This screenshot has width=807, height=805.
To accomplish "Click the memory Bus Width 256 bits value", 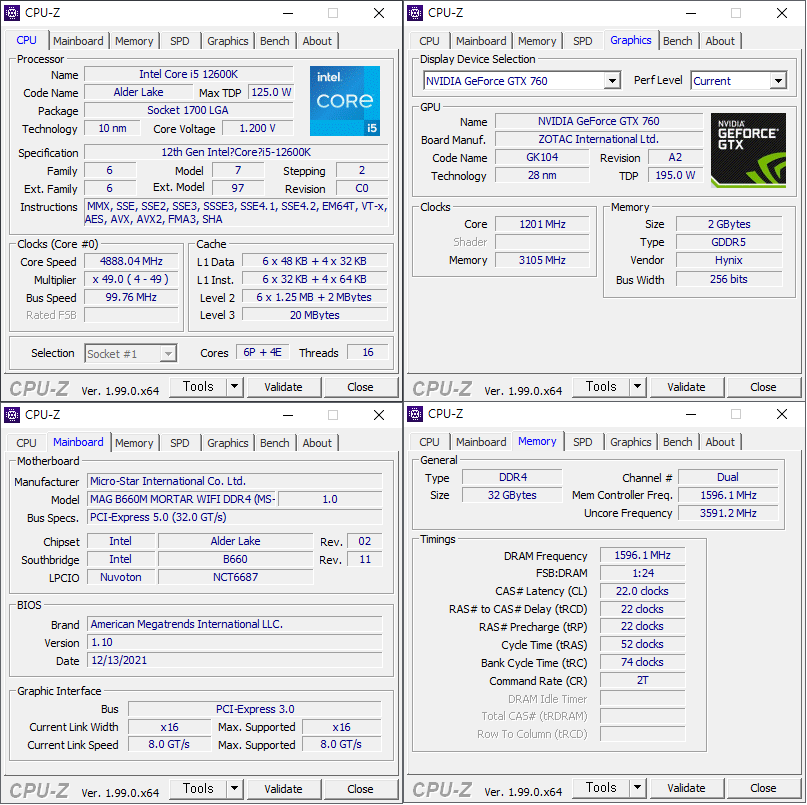I will coord(729,279).
